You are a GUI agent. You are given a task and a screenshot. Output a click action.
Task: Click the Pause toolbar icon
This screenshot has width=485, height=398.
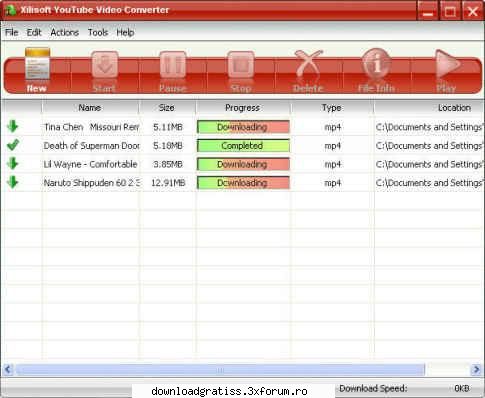[x=173, y=65]
